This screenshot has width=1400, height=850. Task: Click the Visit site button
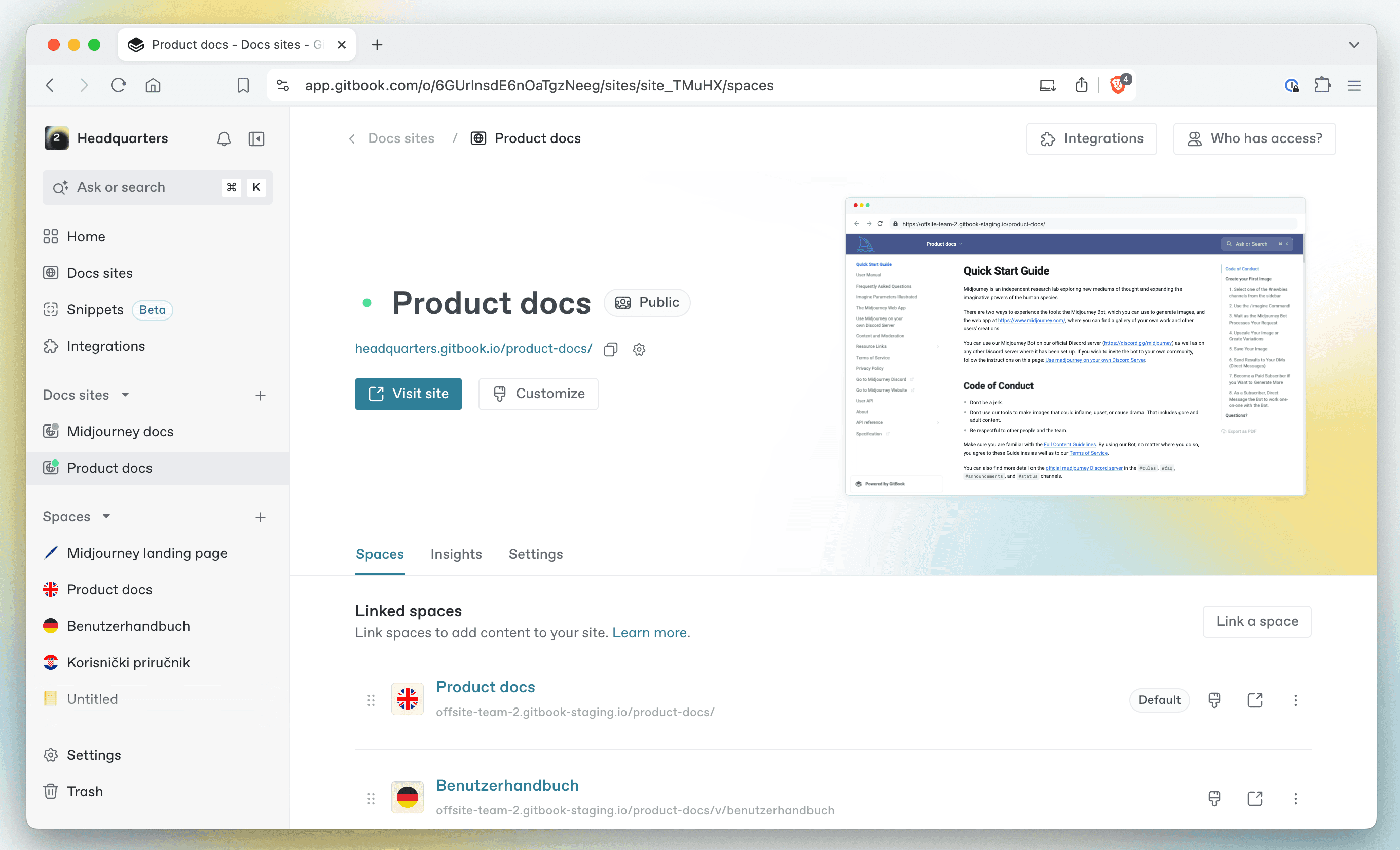(x=408, y=394)
